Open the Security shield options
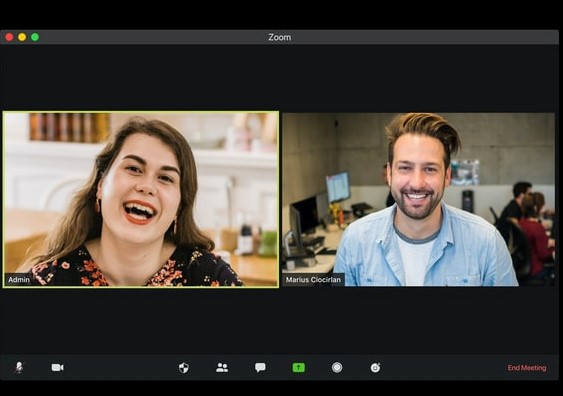The height and width of the screenshot is (396, 563). coord(184,368)
